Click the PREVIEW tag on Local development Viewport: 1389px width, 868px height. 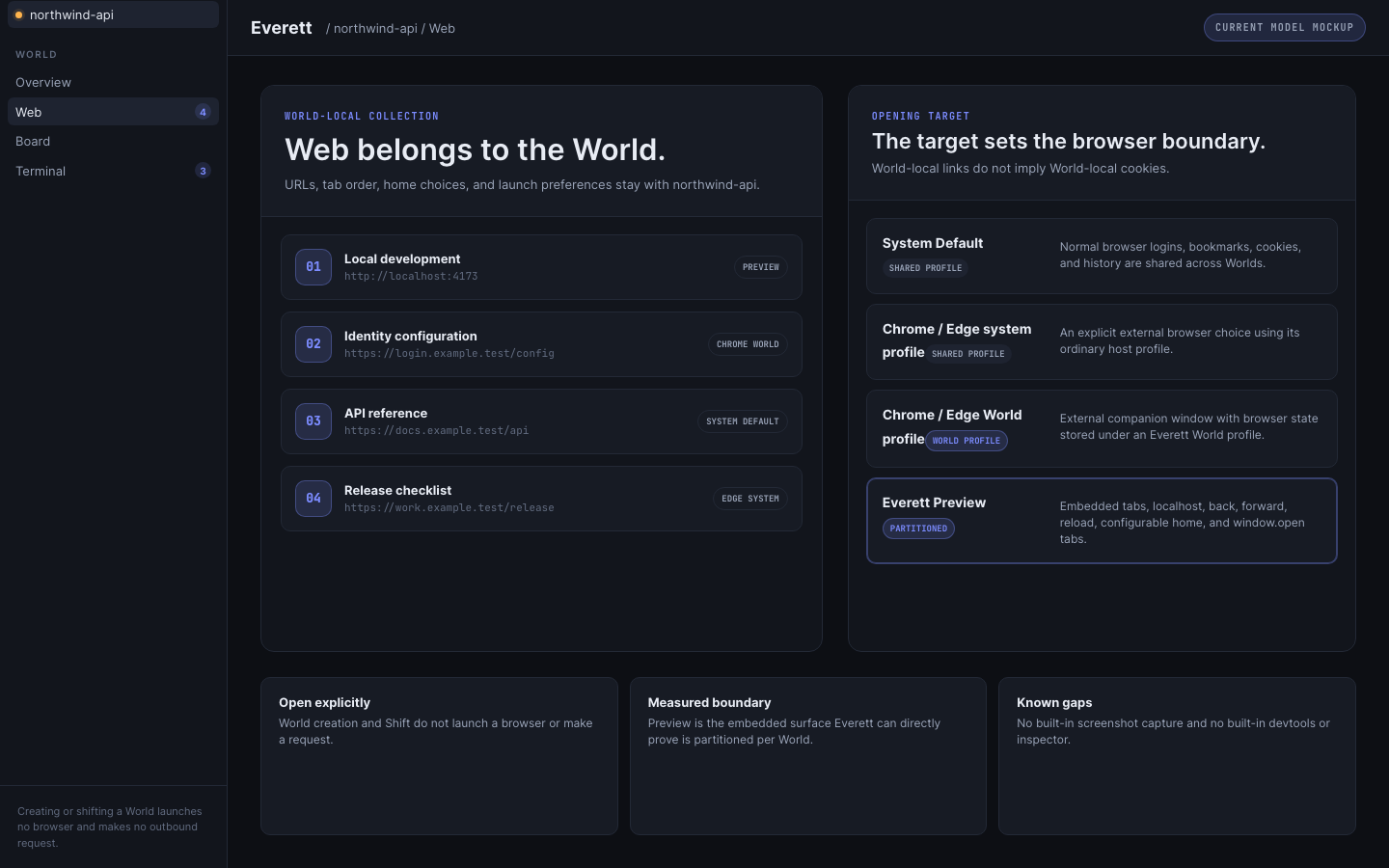pyautogui.click(x=761, y=267)
